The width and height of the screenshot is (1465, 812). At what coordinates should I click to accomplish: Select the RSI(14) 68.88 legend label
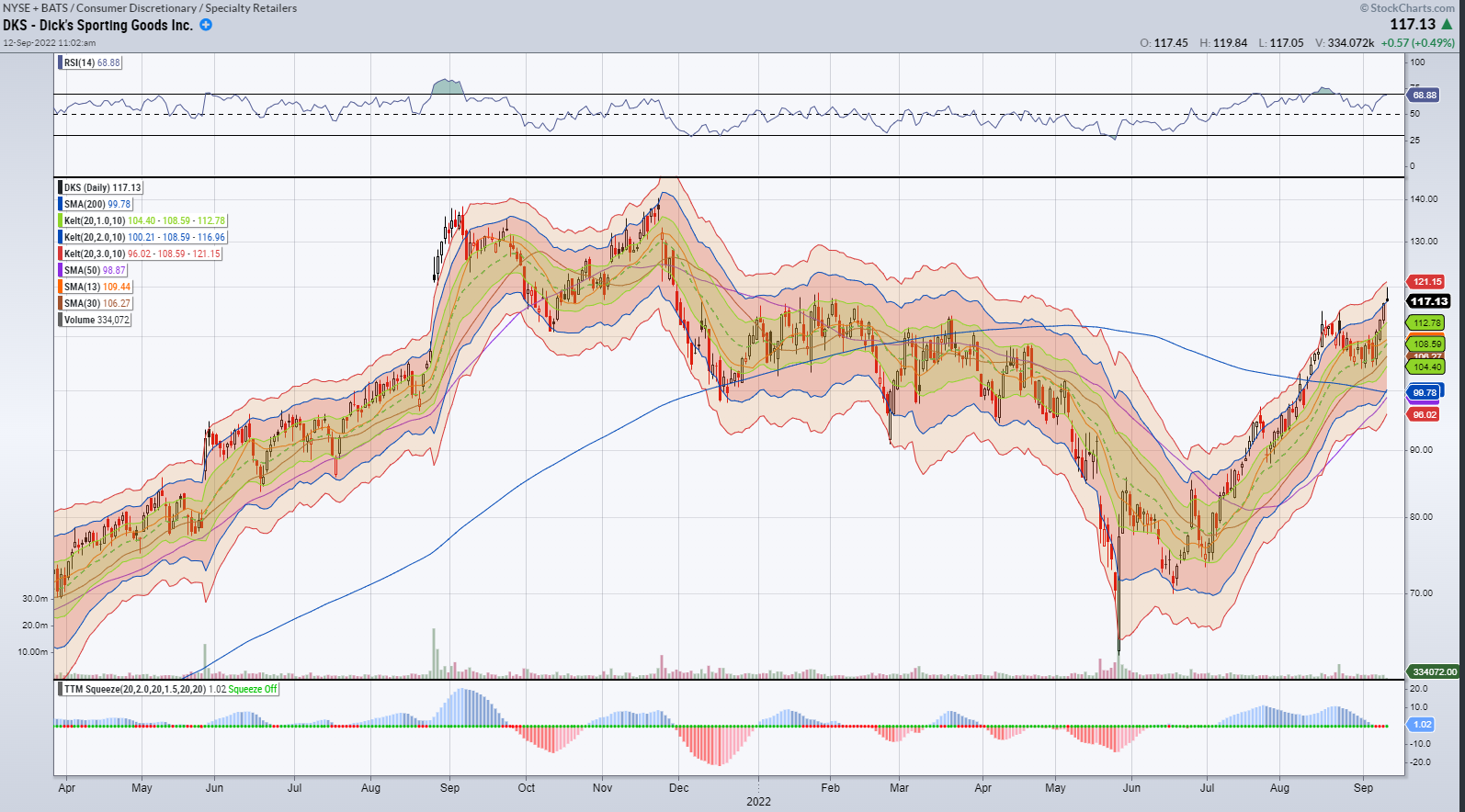click(91, 62)
